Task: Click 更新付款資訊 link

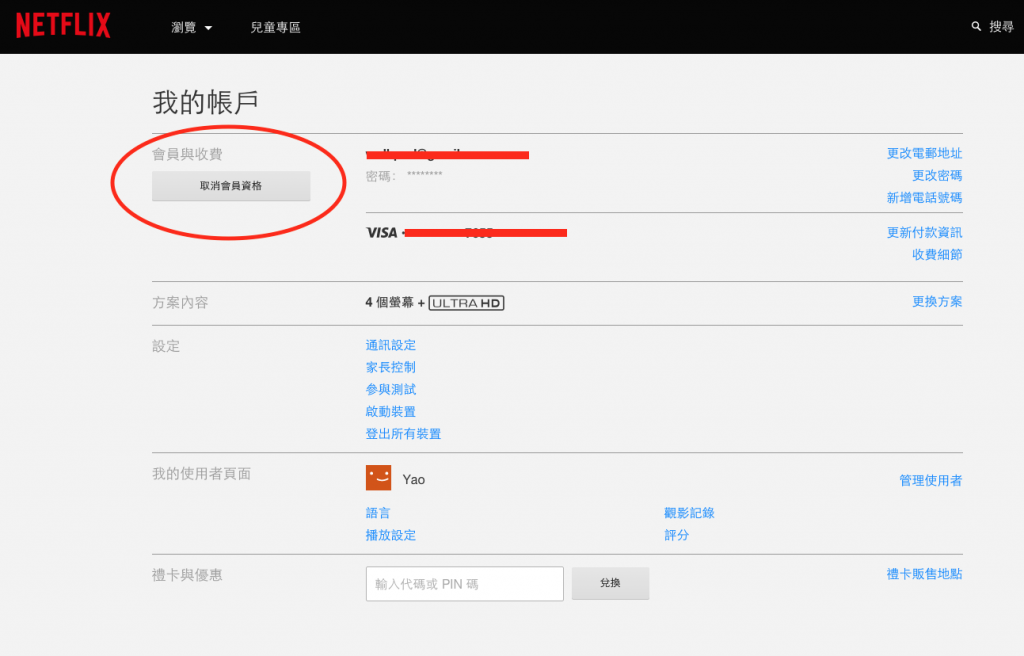Action: click(924, 232)
